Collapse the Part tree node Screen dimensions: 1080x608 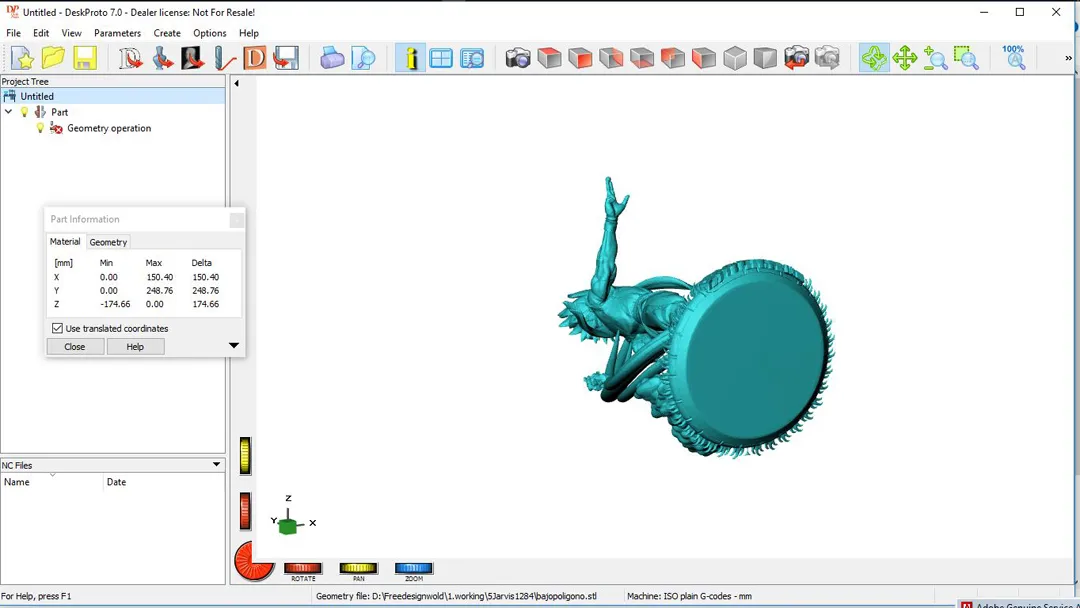[9, 112]
